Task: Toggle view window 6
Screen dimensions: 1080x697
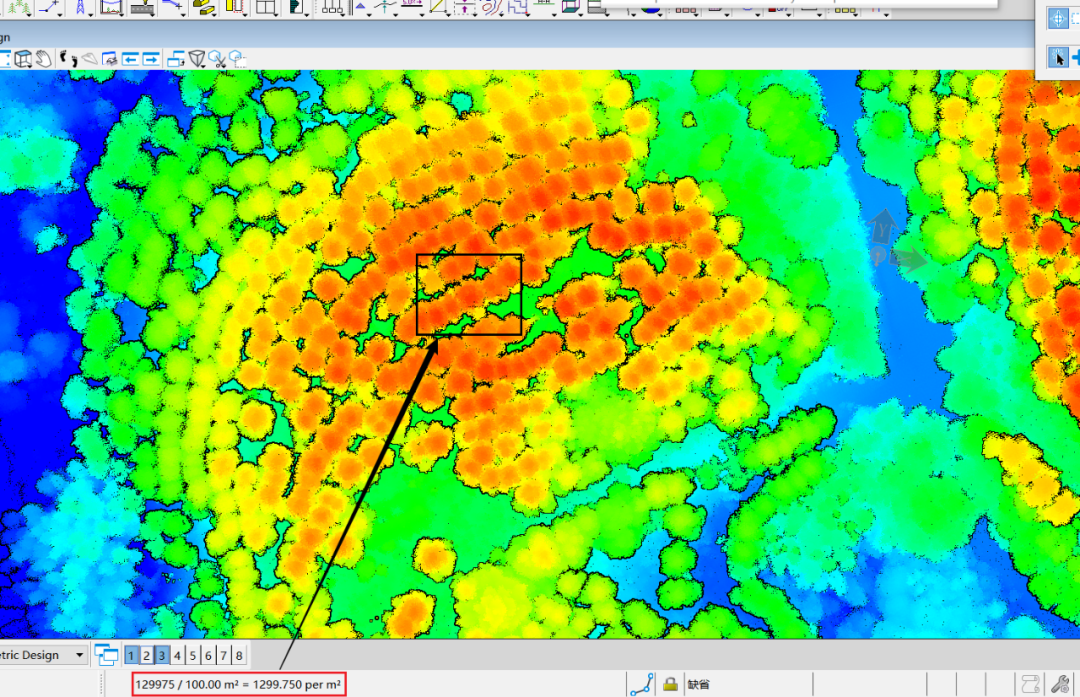Action: point(208,655)
